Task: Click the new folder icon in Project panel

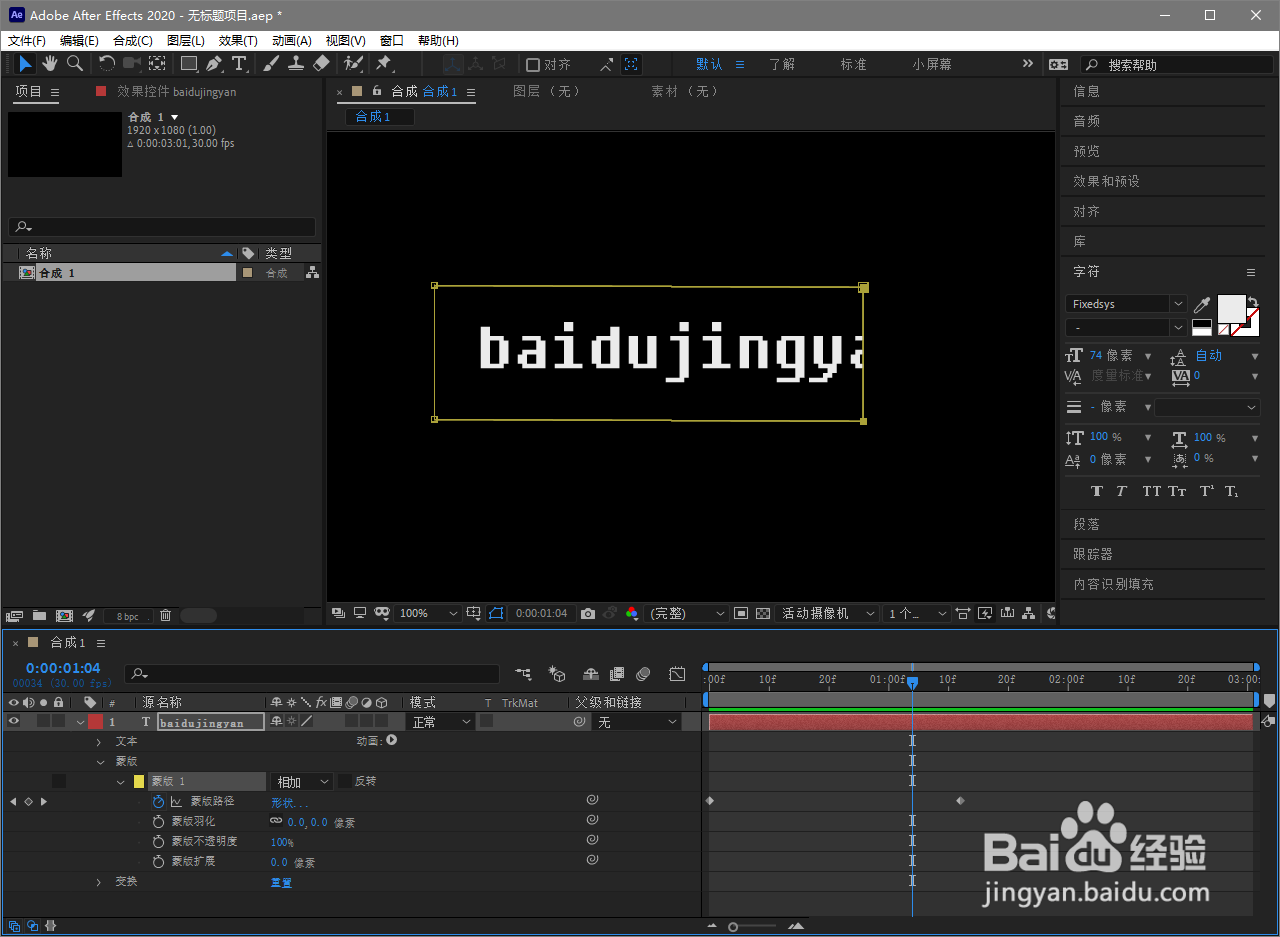Action: 39,616
